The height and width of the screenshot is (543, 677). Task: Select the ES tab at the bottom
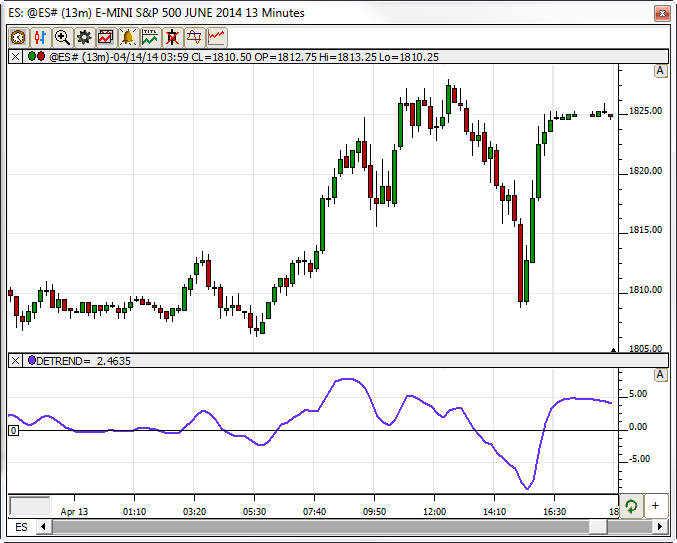click(x=21, y=527)
